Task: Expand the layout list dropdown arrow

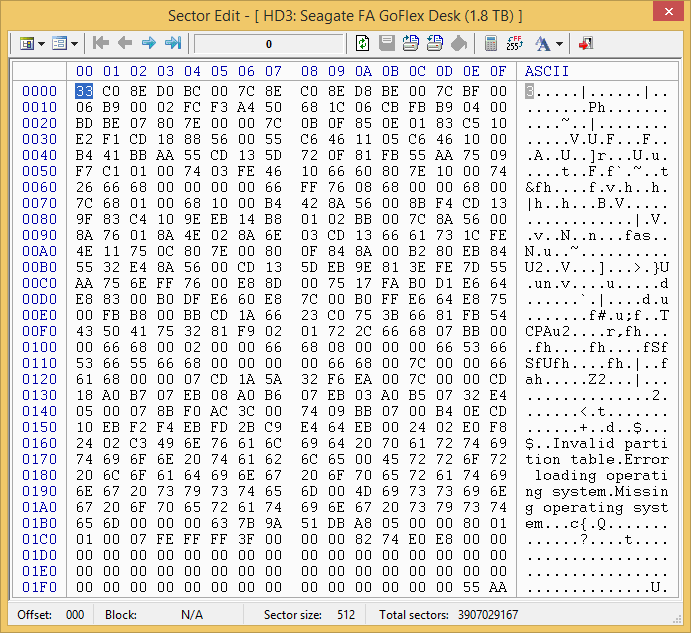Action: (74, 44)
